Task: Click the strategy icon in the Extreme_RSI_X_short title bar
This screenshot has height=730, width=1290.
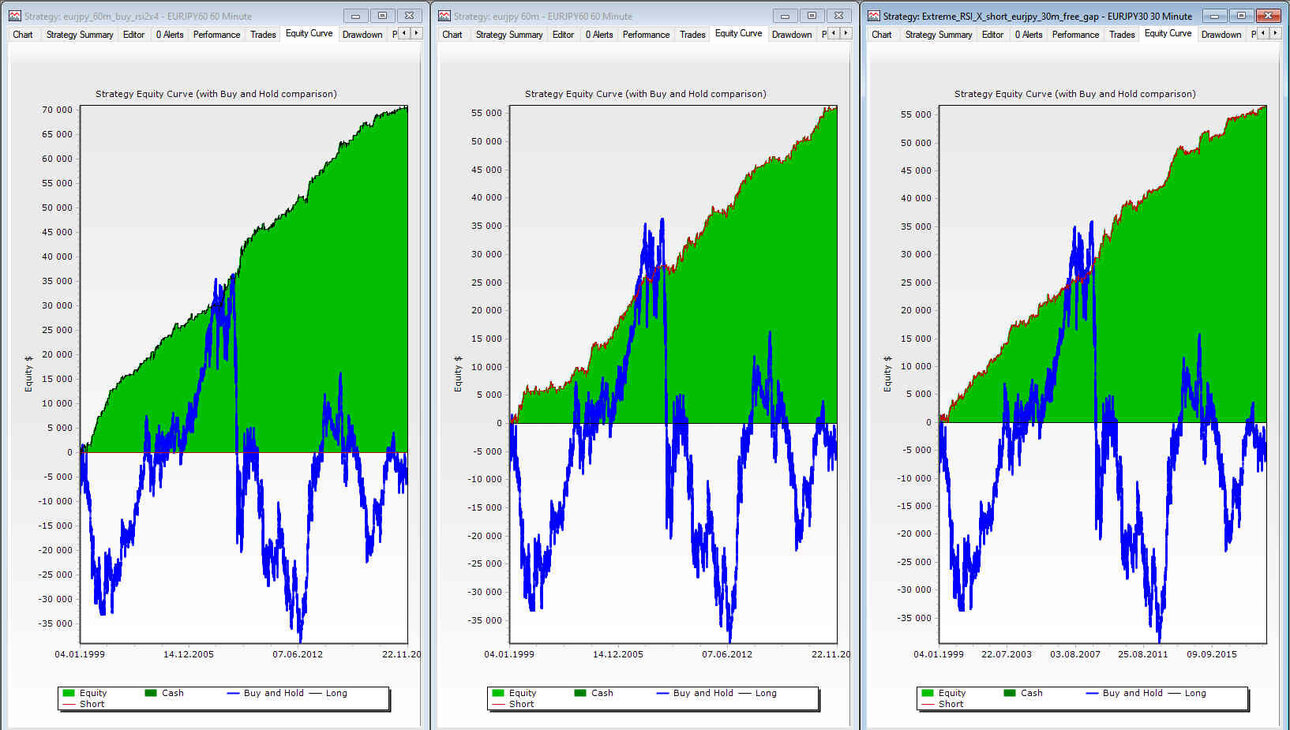Action: pyautogui.click(x=874, y=16)
